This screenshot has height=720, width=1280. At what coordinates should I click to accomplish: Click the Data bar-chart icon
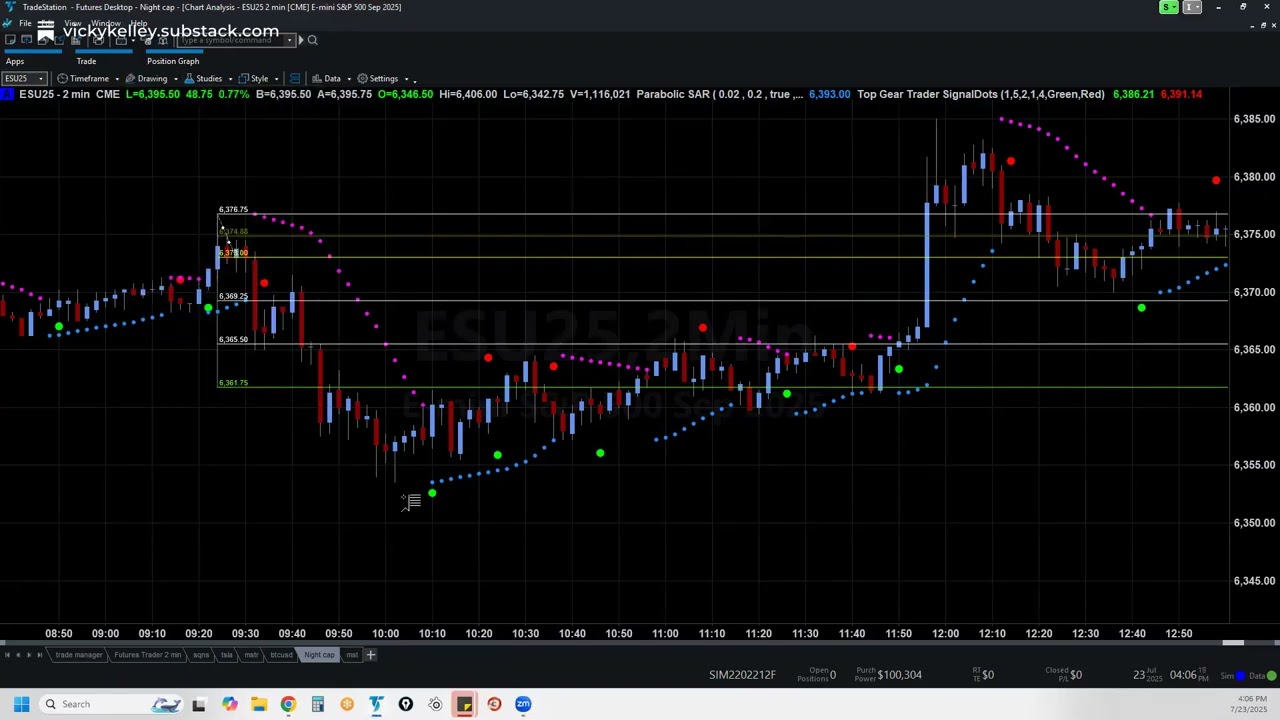(316, 78)
